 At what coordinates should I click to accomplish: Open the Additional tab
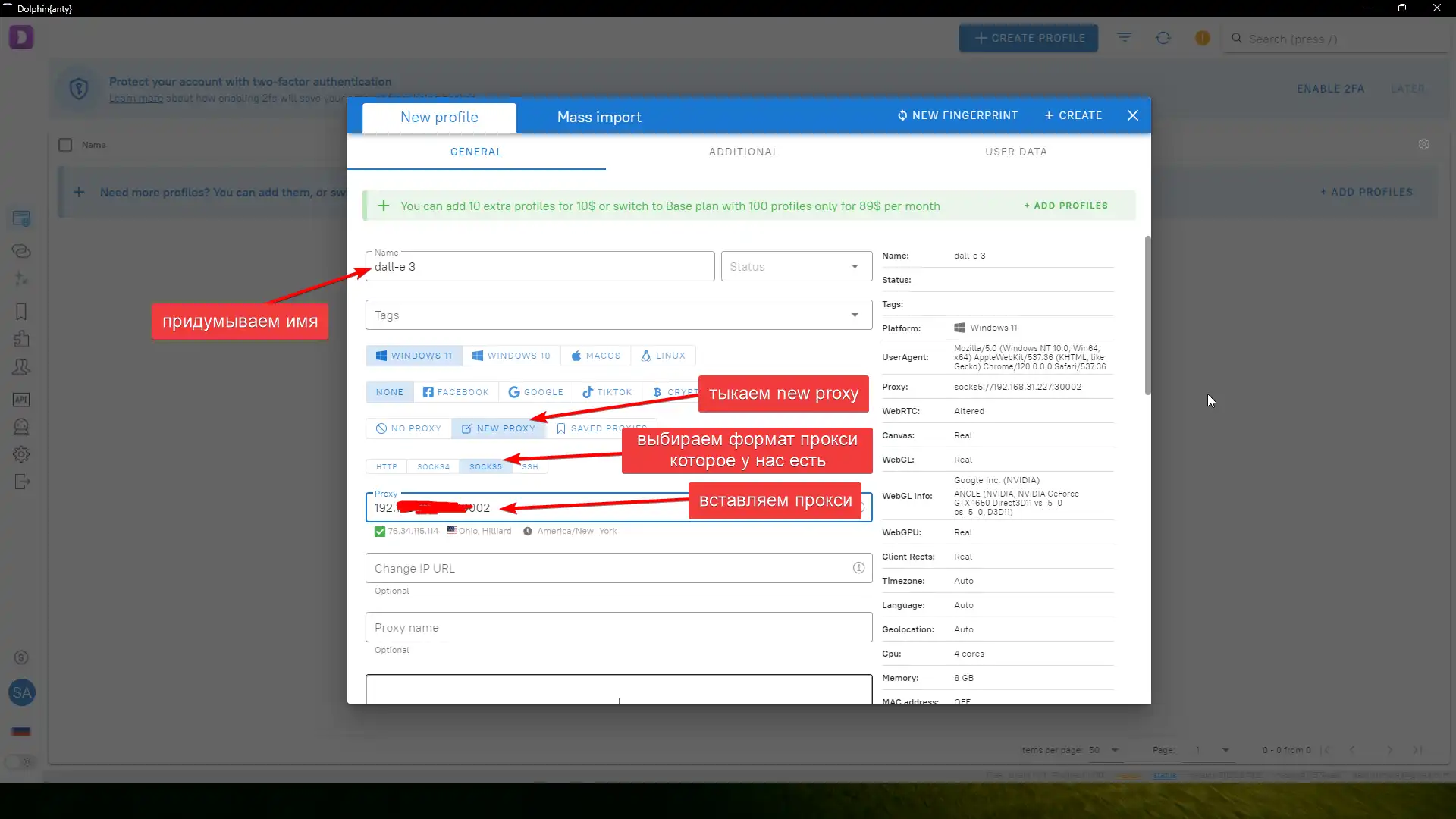click(x=743, y=152)
